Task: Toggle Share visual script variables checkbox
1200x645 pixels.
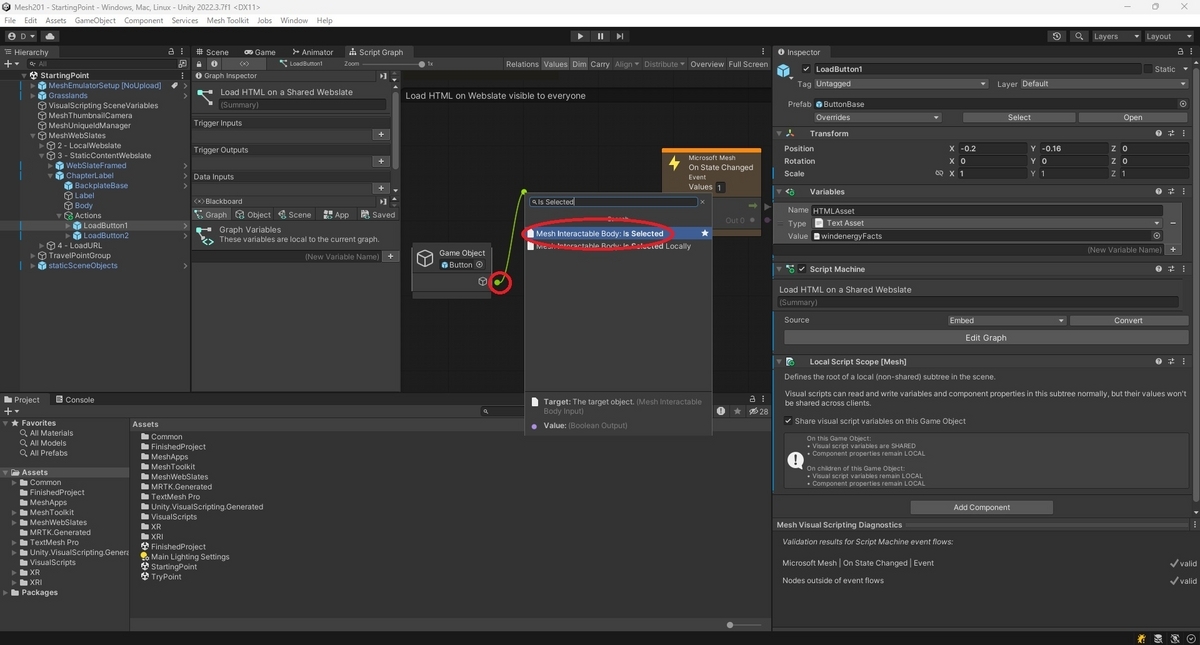Action: pos(789,421)
